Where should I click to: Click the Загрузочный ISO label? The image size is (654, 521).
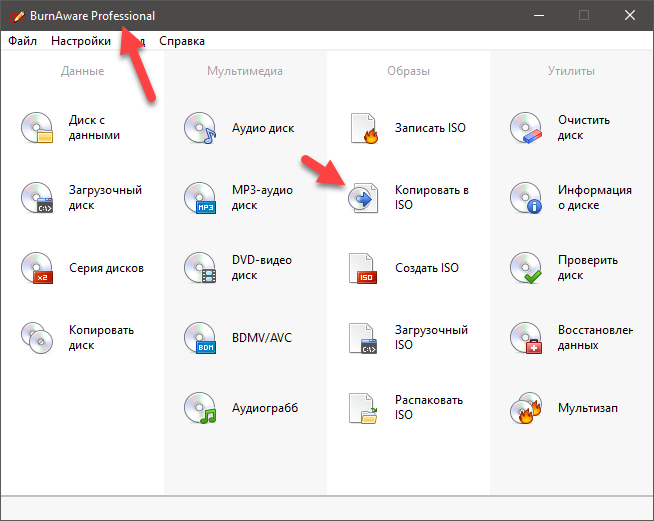pyautogui.click(x=431, y=337)
